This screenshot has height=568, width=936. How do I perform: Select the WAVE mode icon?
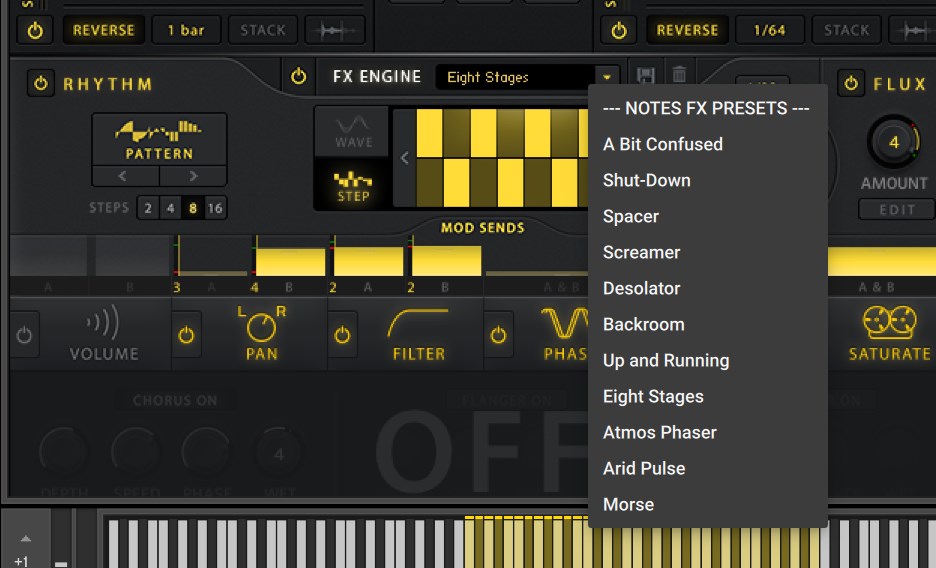(353, 130)
